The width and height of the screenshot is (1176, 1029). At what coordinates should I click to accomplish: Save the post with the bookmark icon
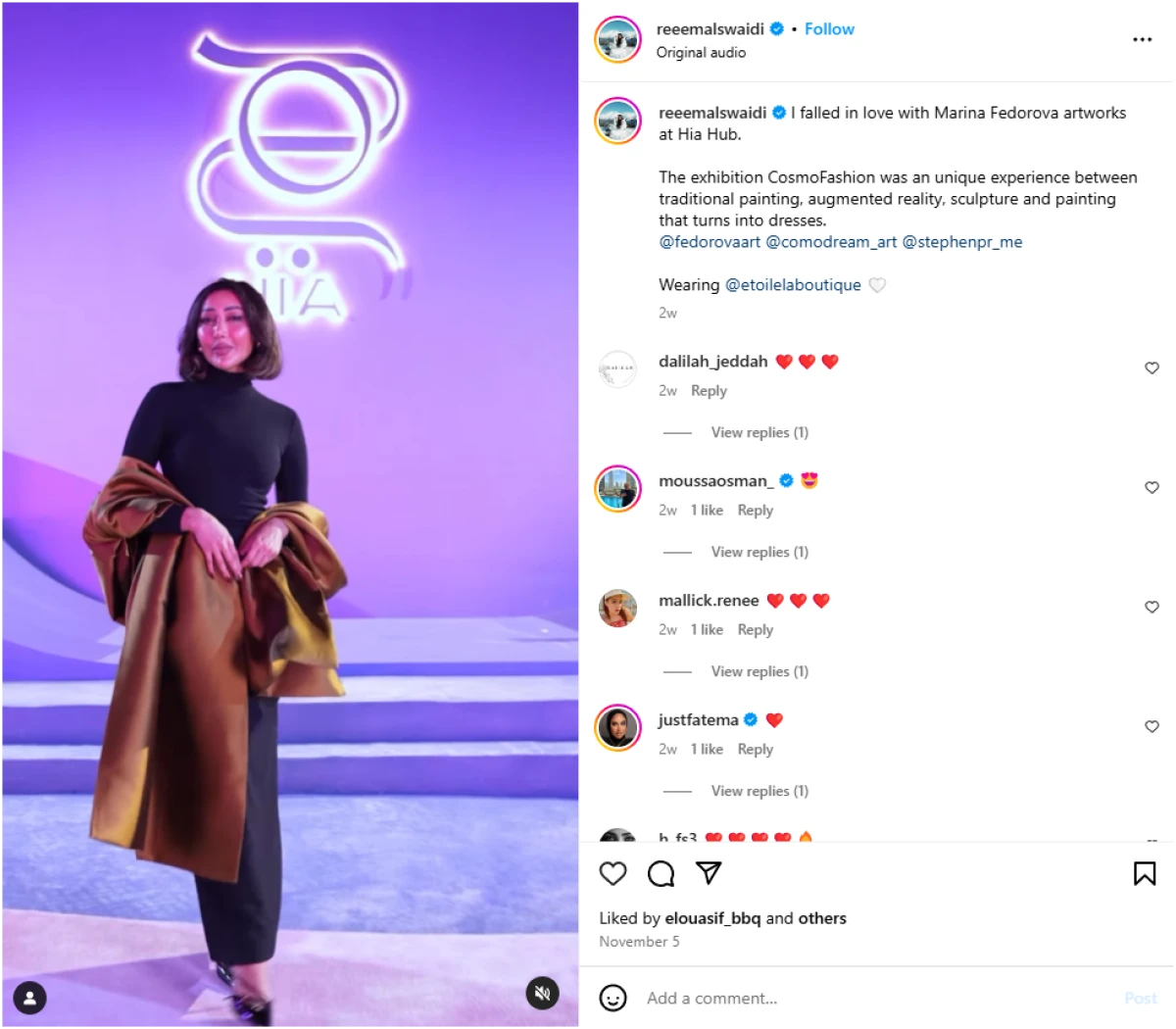tap(1144, 873)
